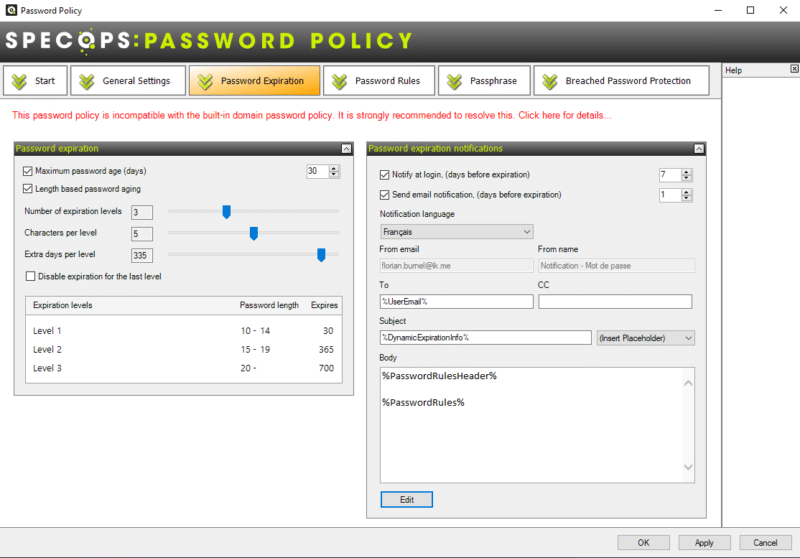Screen dimensions: 800x558
Task: Increase notify at login days value
Action: (x=687, y=172)
